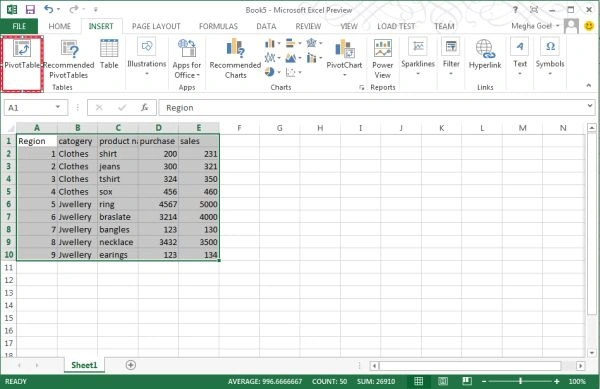
Task: Expand the formula bar
Action: 590,106
